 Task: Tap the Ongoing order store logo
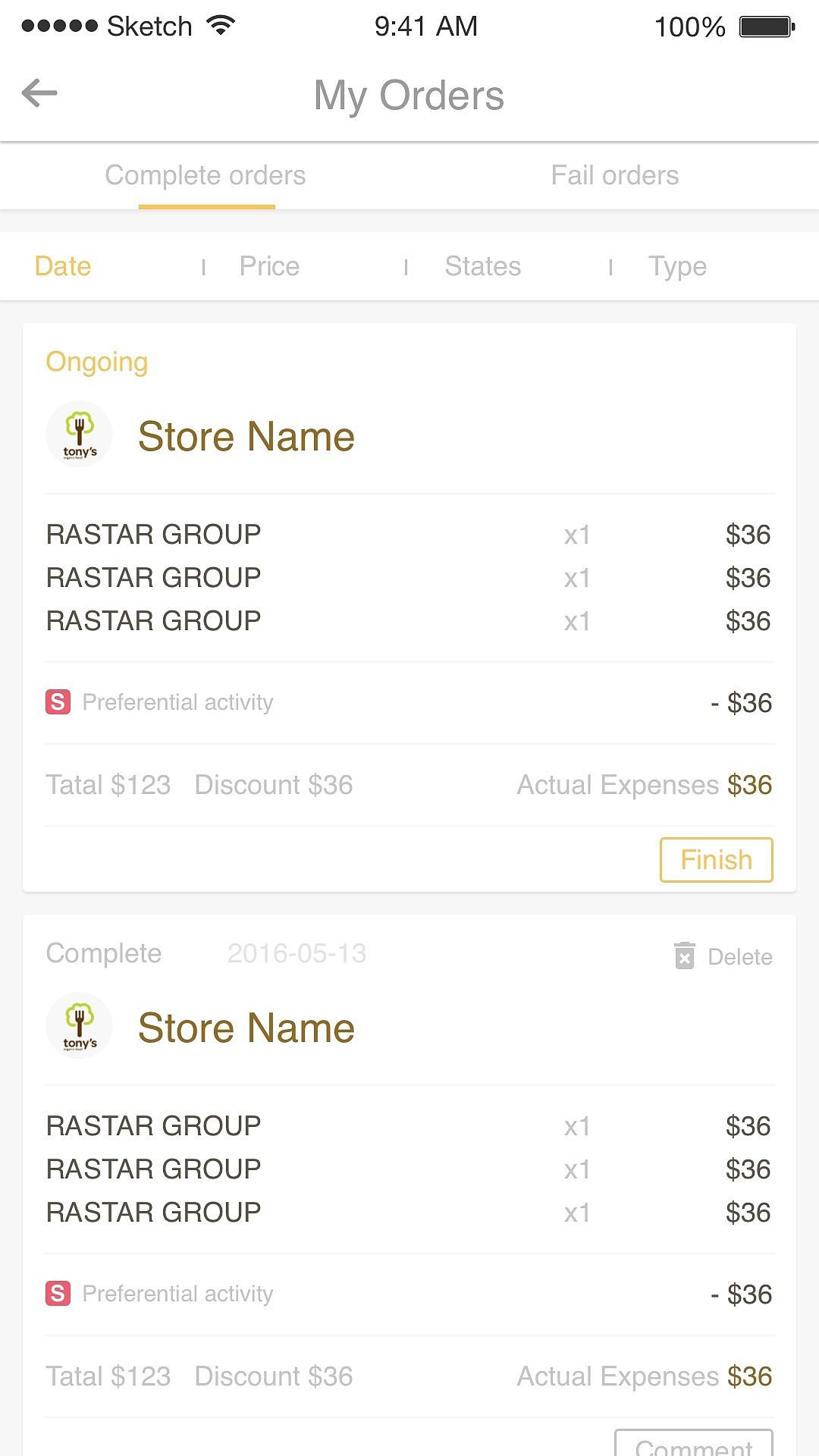[80, 435]
